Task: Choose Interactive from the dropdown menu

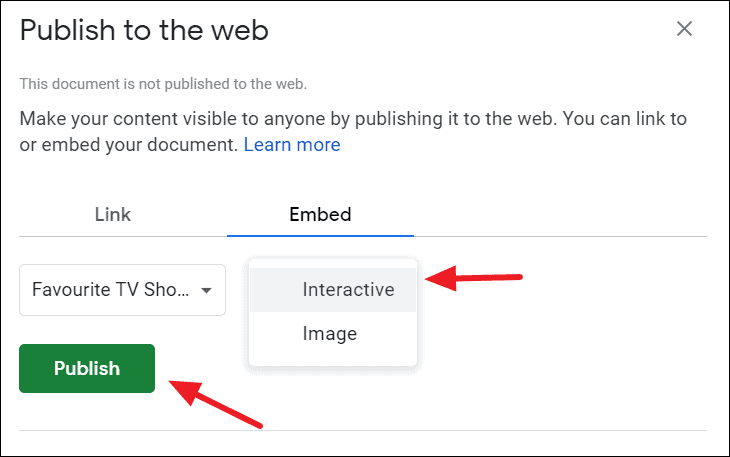Action: click(x=332, y=289)
